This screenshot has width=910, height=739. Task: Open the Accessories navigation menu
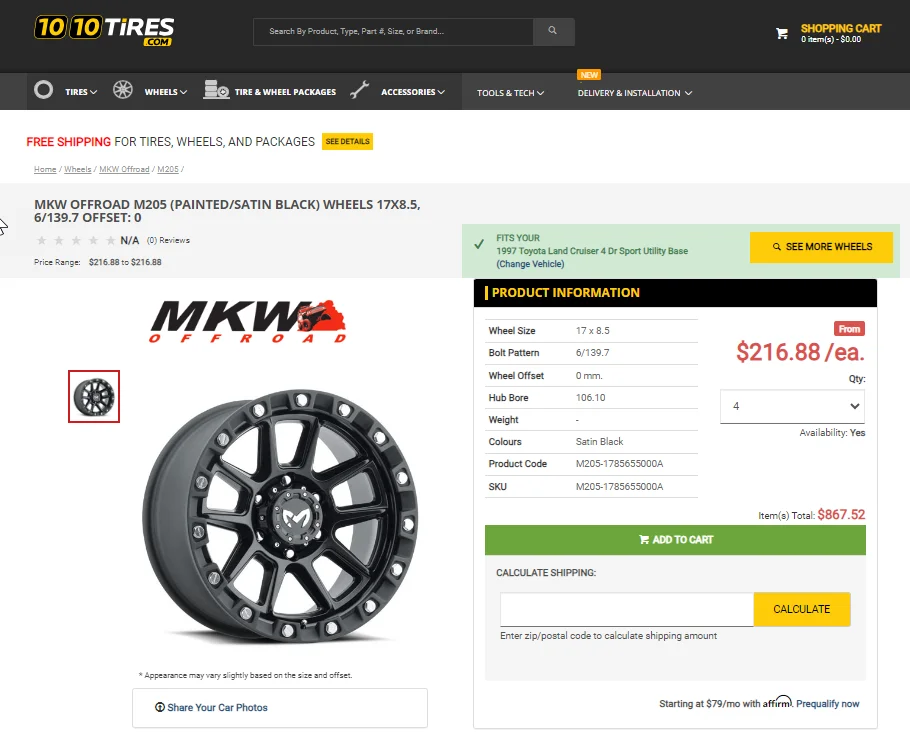pos(413,92)
